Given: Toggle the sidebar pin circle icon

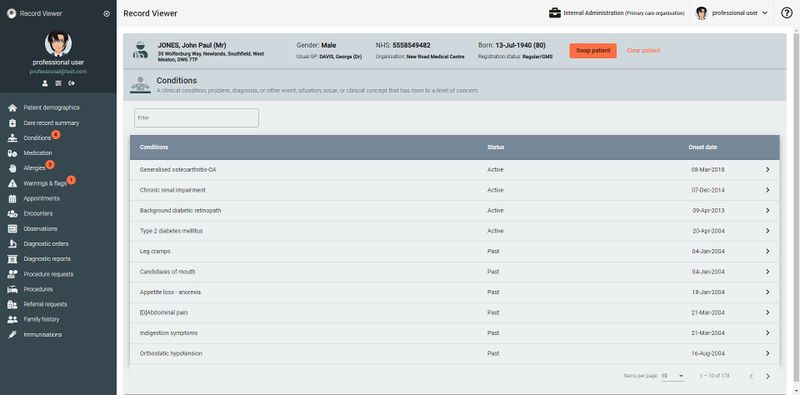Looking at the screenshot, I should pos(107,14).
